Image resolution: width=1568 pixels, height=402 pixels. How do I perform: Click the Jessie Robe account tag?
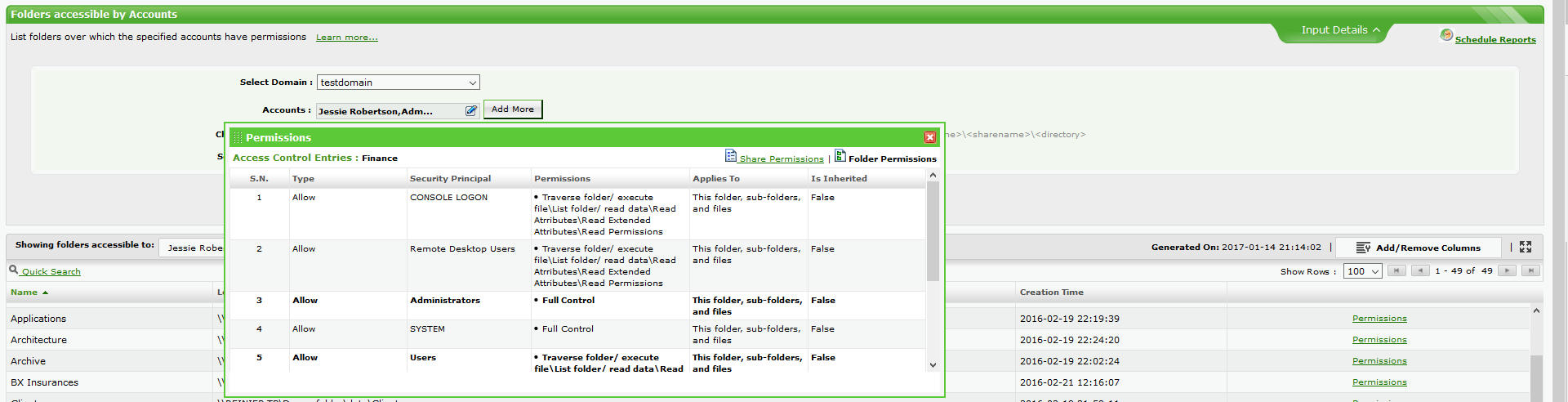point(194,248)
